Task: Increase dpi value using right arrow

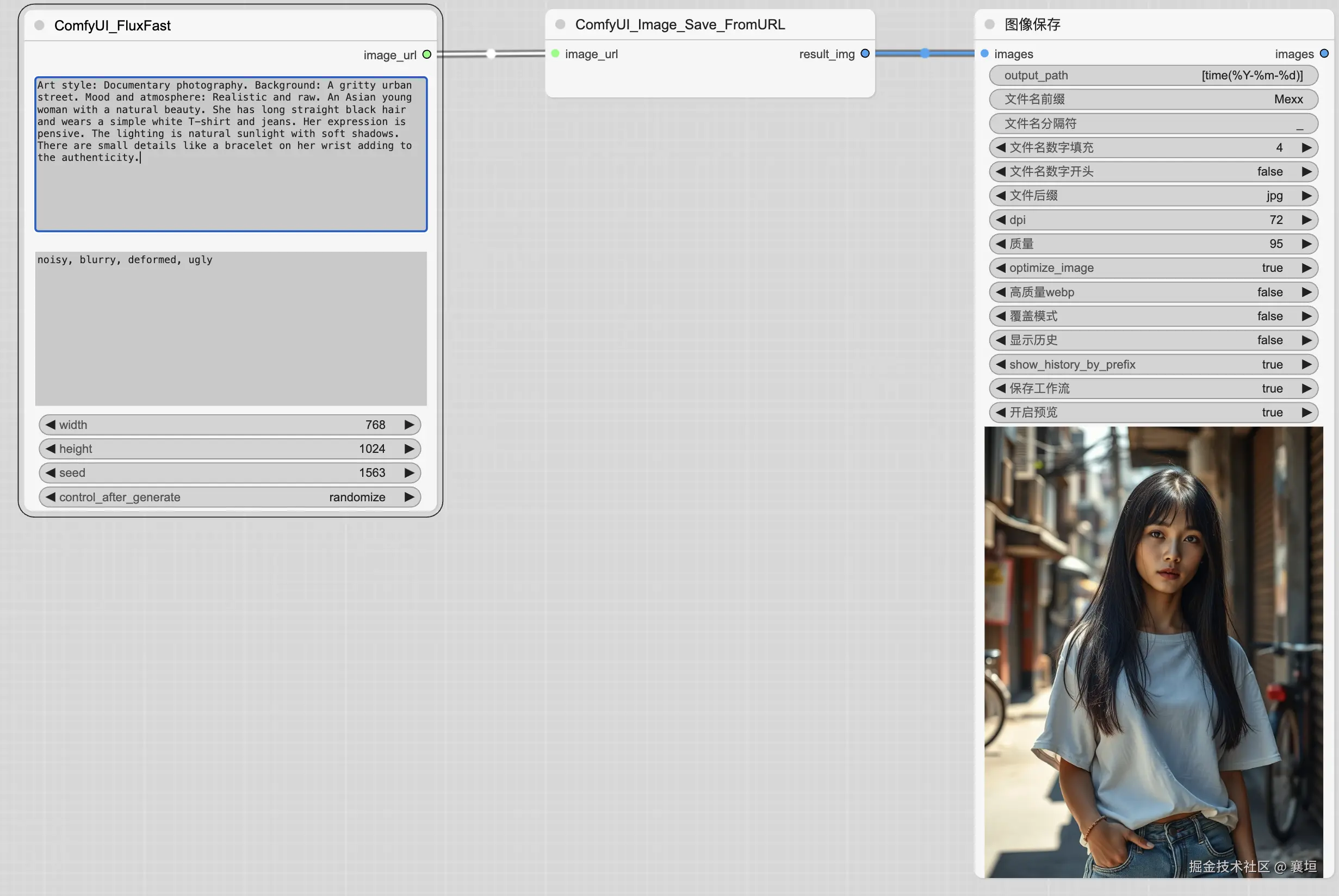Action: [x=1306, y=220]
